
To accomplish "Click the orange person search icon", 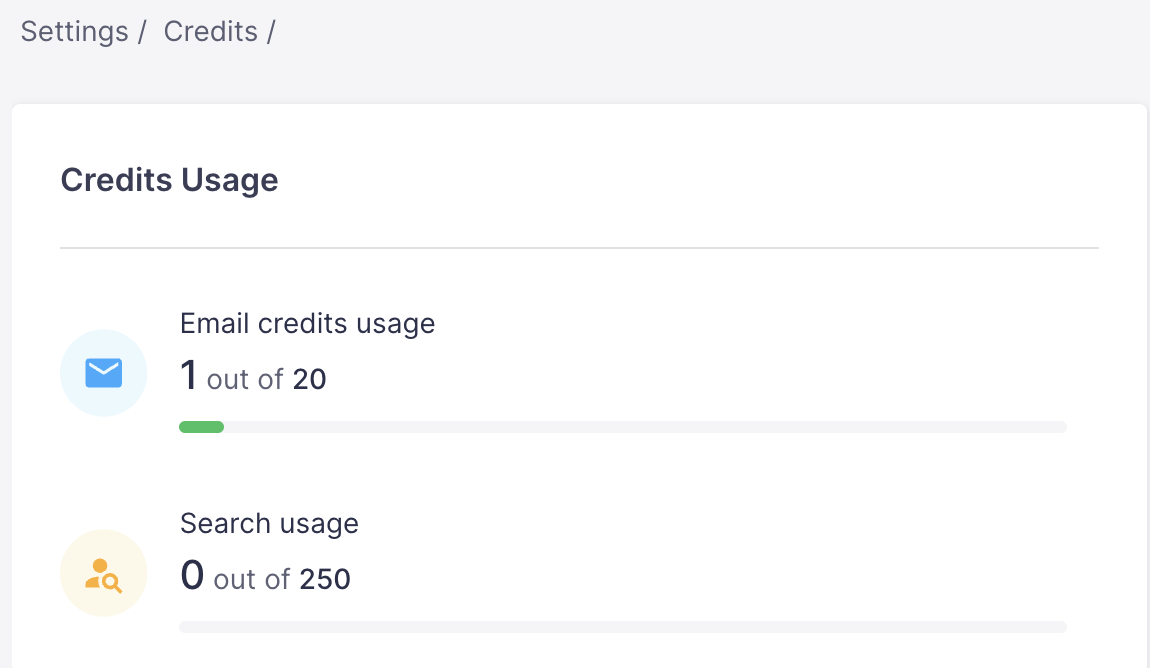I will [x=104, y=574].
